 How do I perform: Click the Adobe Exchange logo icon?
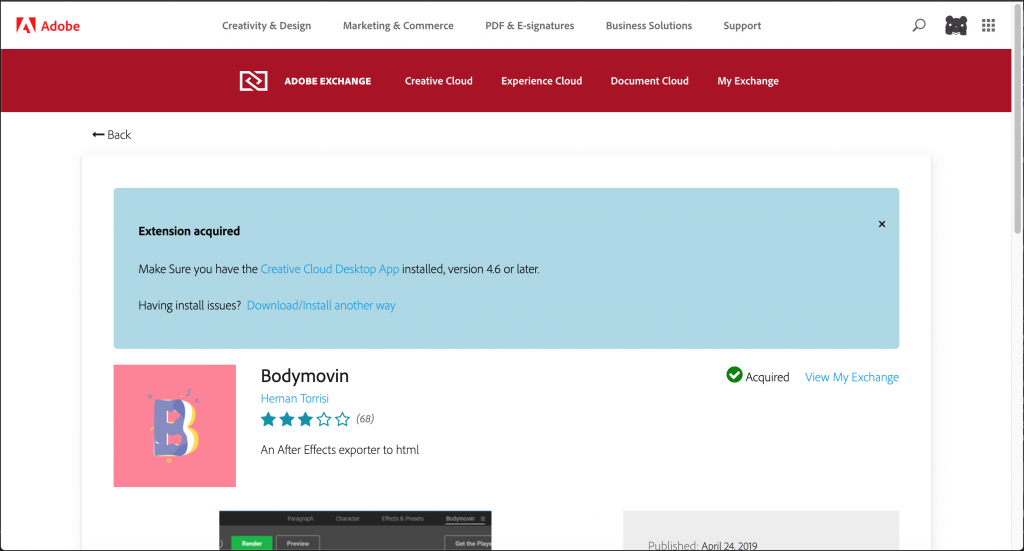(x=253, y=81)
